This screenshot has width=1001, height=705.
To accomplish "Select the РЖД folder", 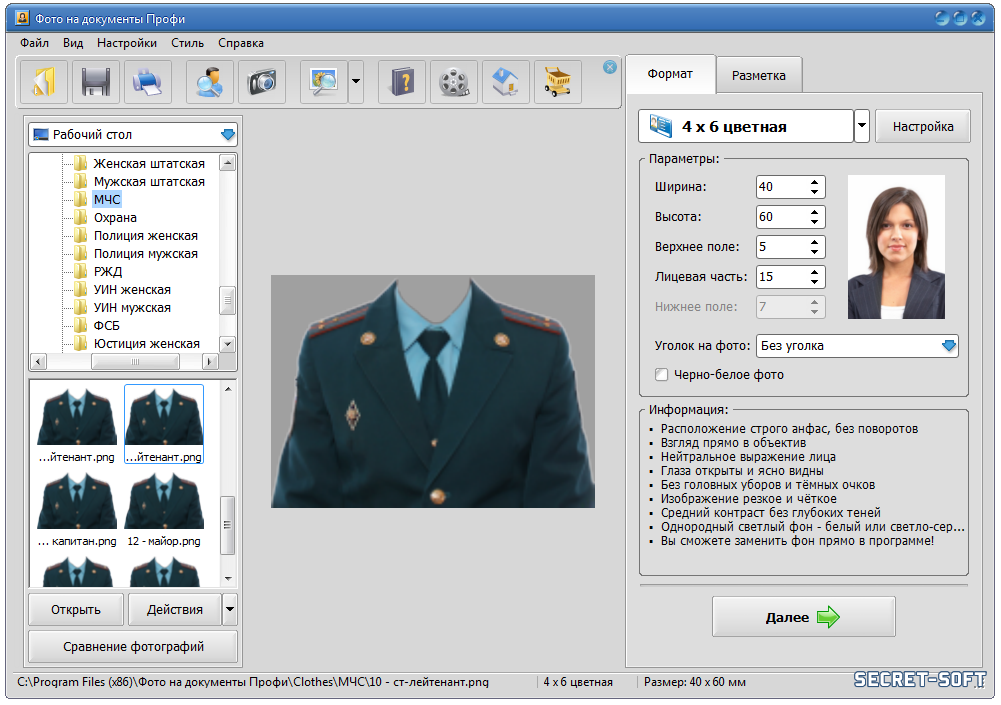I will click(107, 271).
